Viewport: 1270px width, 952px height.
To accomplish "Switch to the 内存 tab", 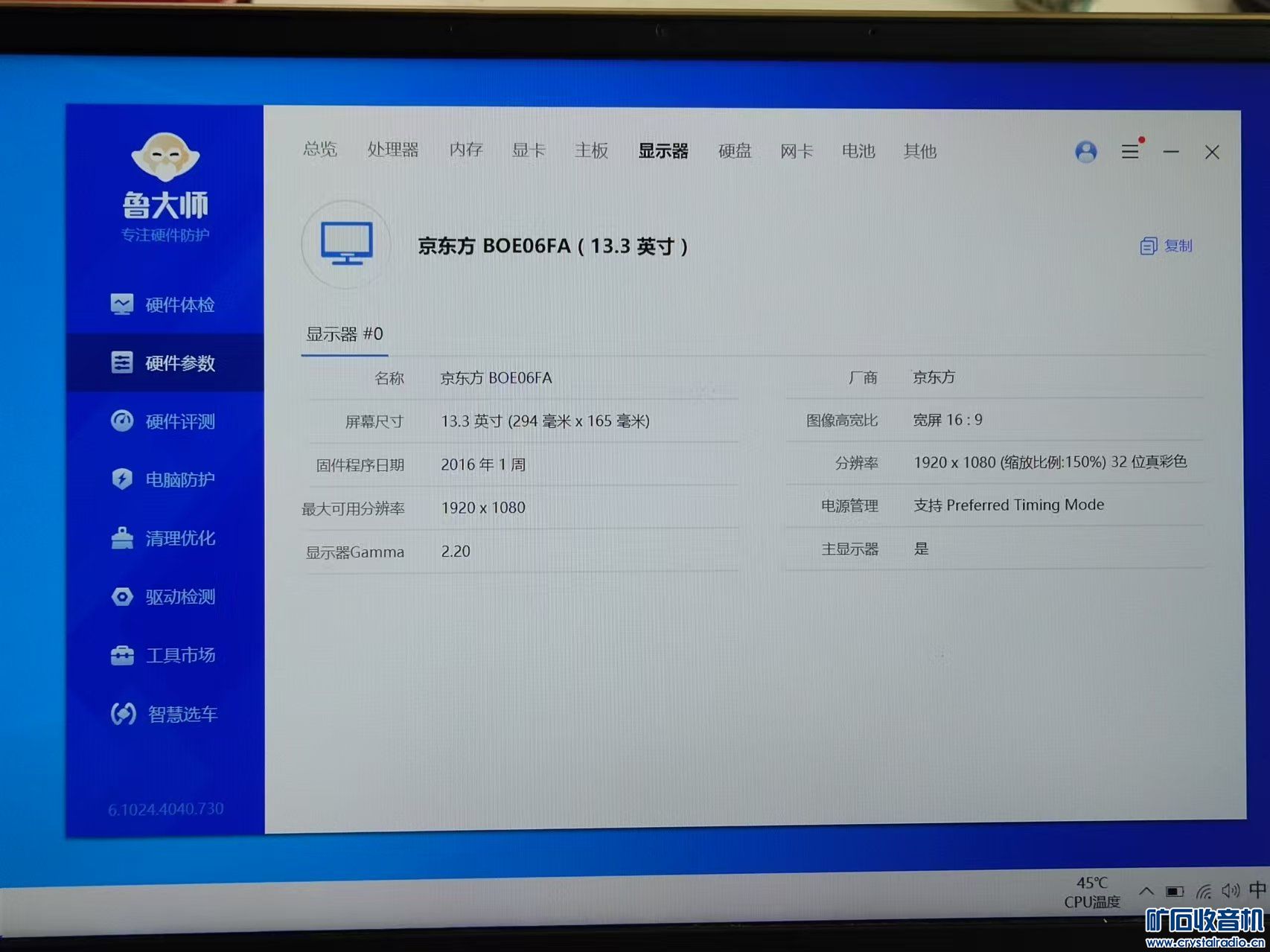I will (466, 150).
